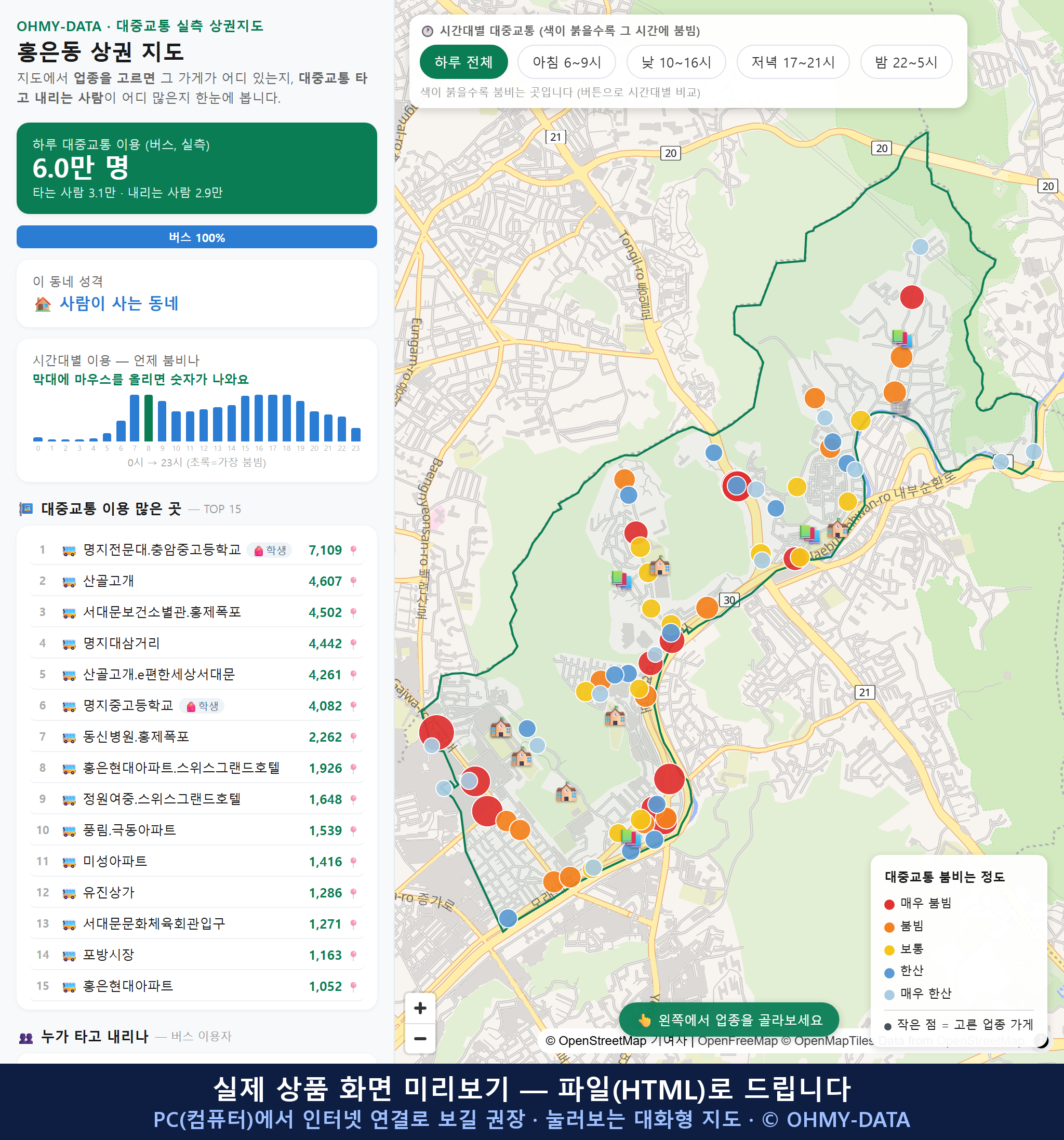This screenshot has width=1064, height=1140.
Task: Click the 4,442 ridership value
Action: point(325,644)
